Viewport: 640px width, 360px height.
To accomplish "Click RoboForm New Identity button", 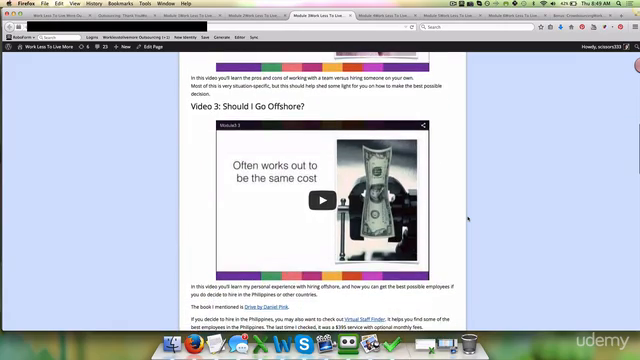I will (x=185, y=37).
